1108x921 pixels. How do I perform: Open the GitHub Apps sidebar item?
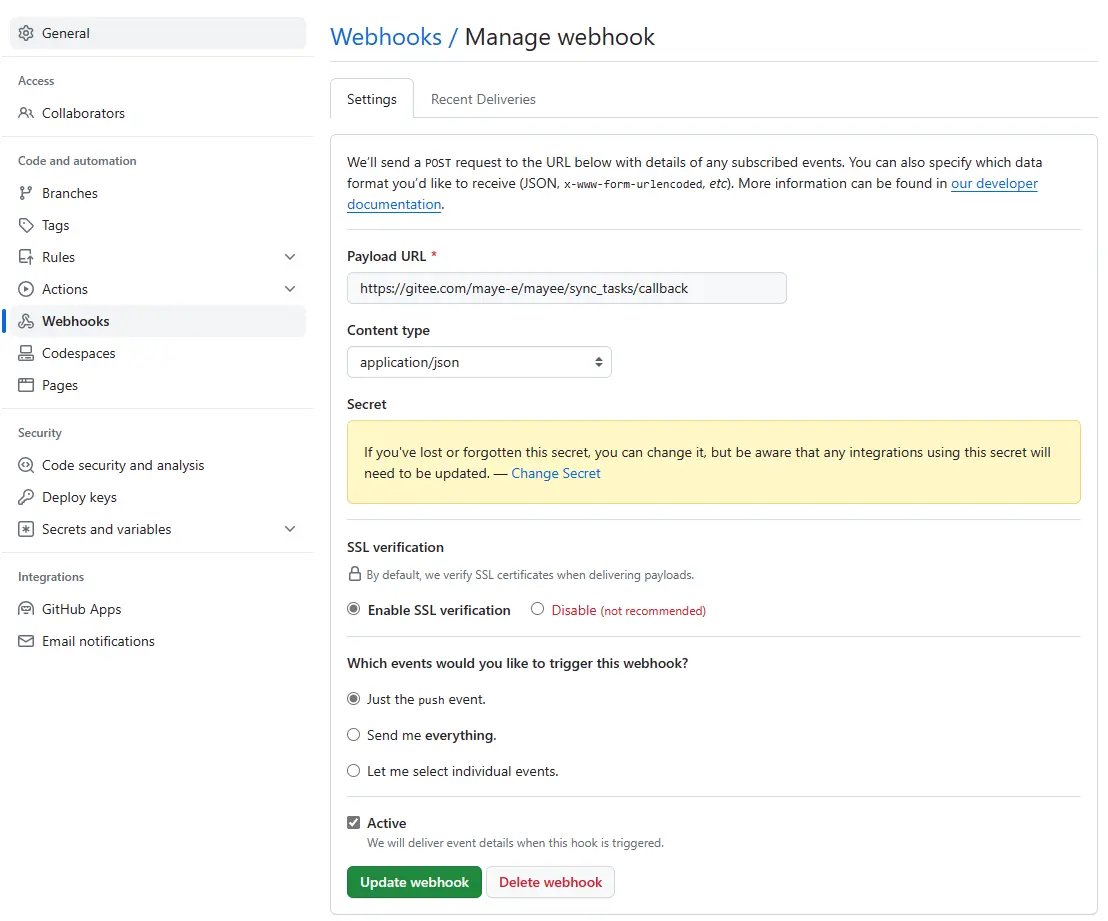click(81, 609)
